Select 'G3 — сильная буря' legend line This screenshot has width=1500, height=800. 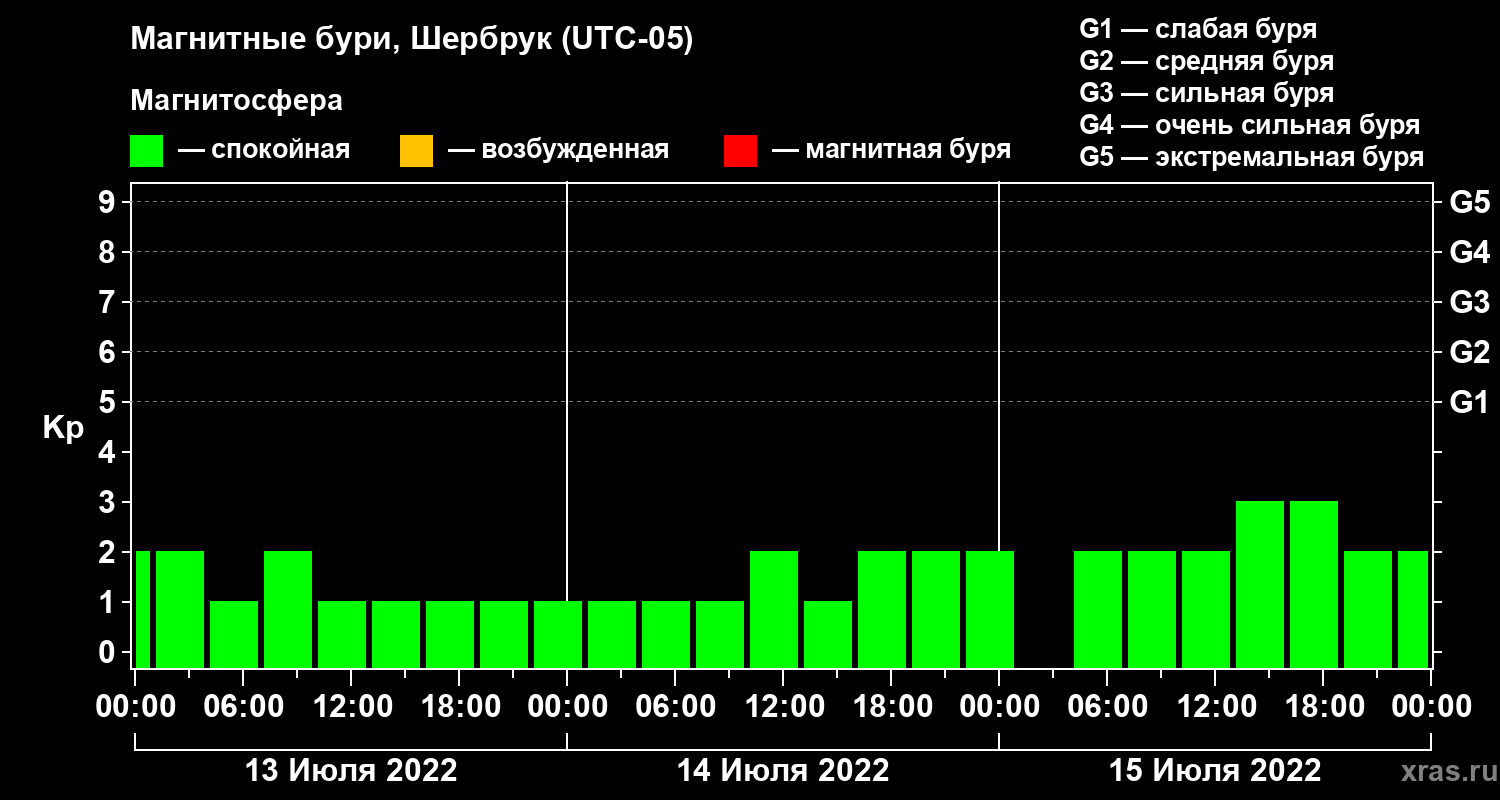1207,93
